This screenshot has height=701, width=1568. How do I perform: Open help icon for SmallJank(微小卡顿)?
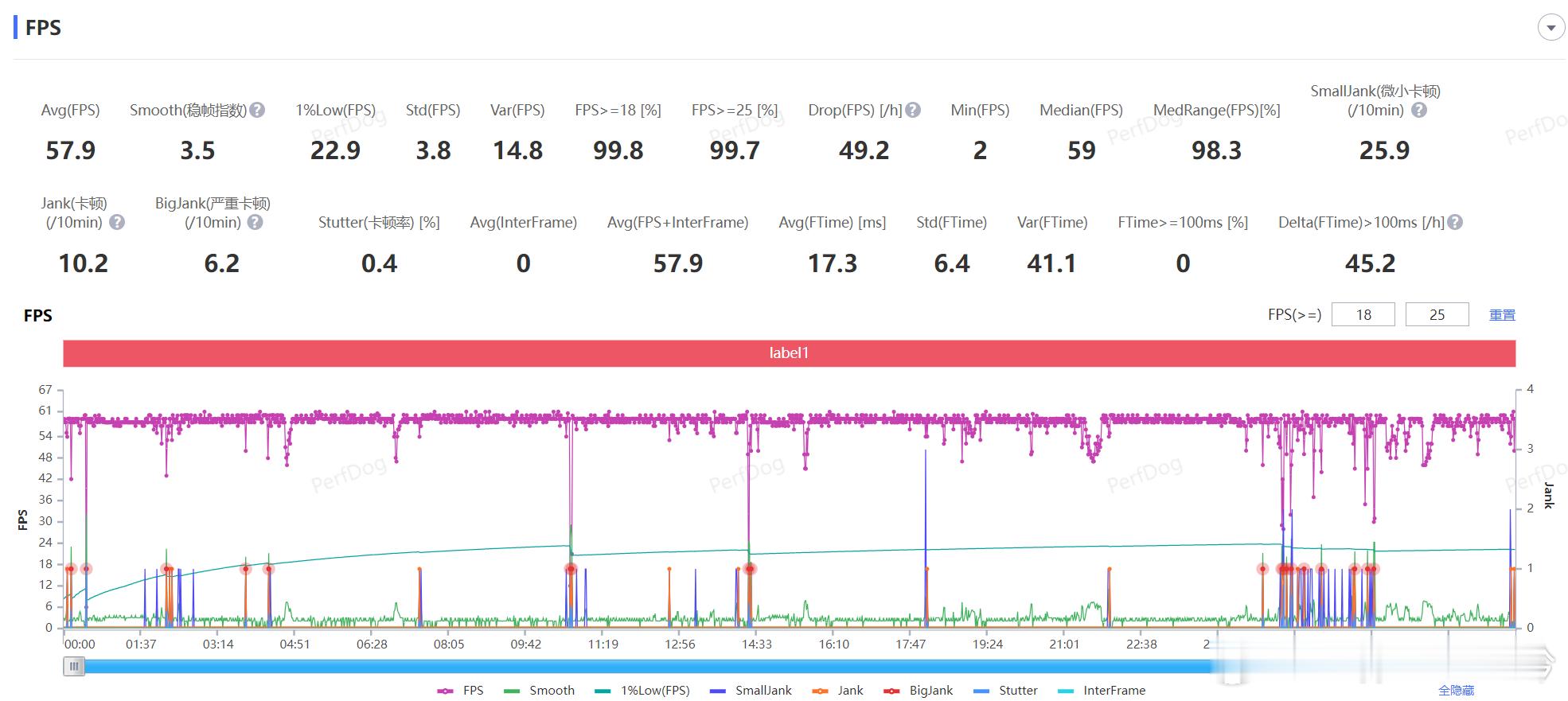pos(1418,111)
